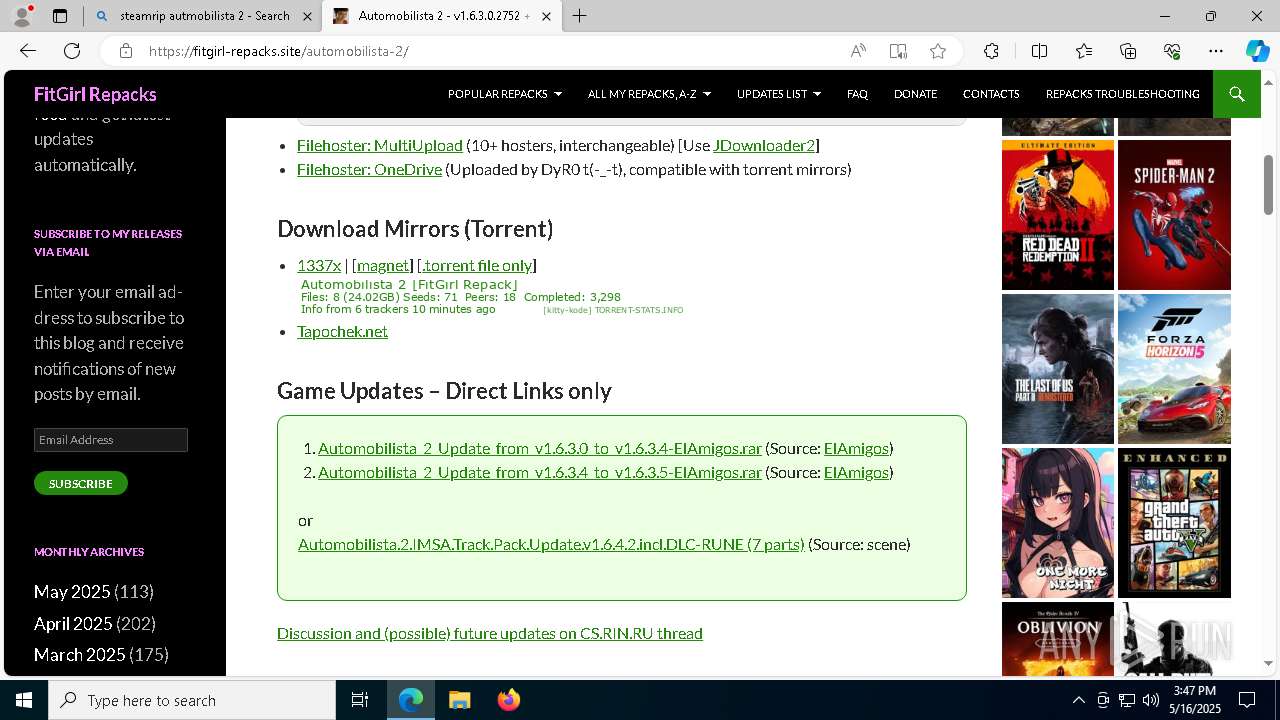Image resolution: width=1280 pixels, height=720 pixels.
Task: Open April 2025 archive link
Action: click(x=73, y=624)
